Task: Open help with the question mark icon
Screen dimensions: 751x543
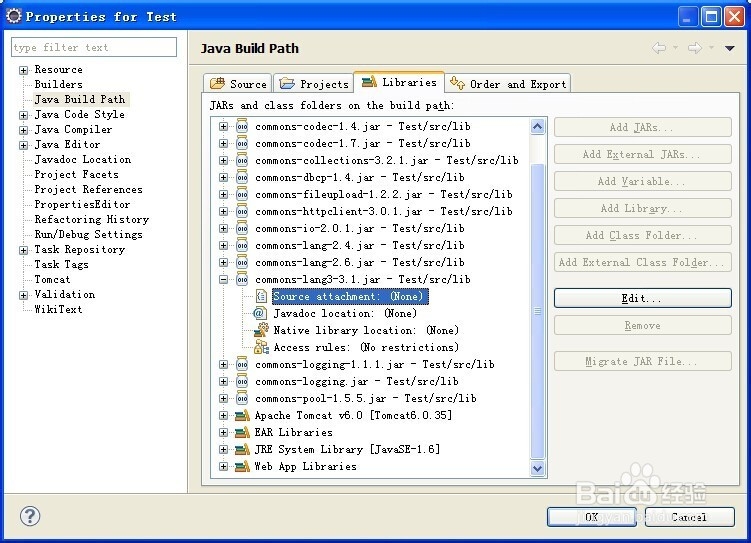Action: (30, 516)
